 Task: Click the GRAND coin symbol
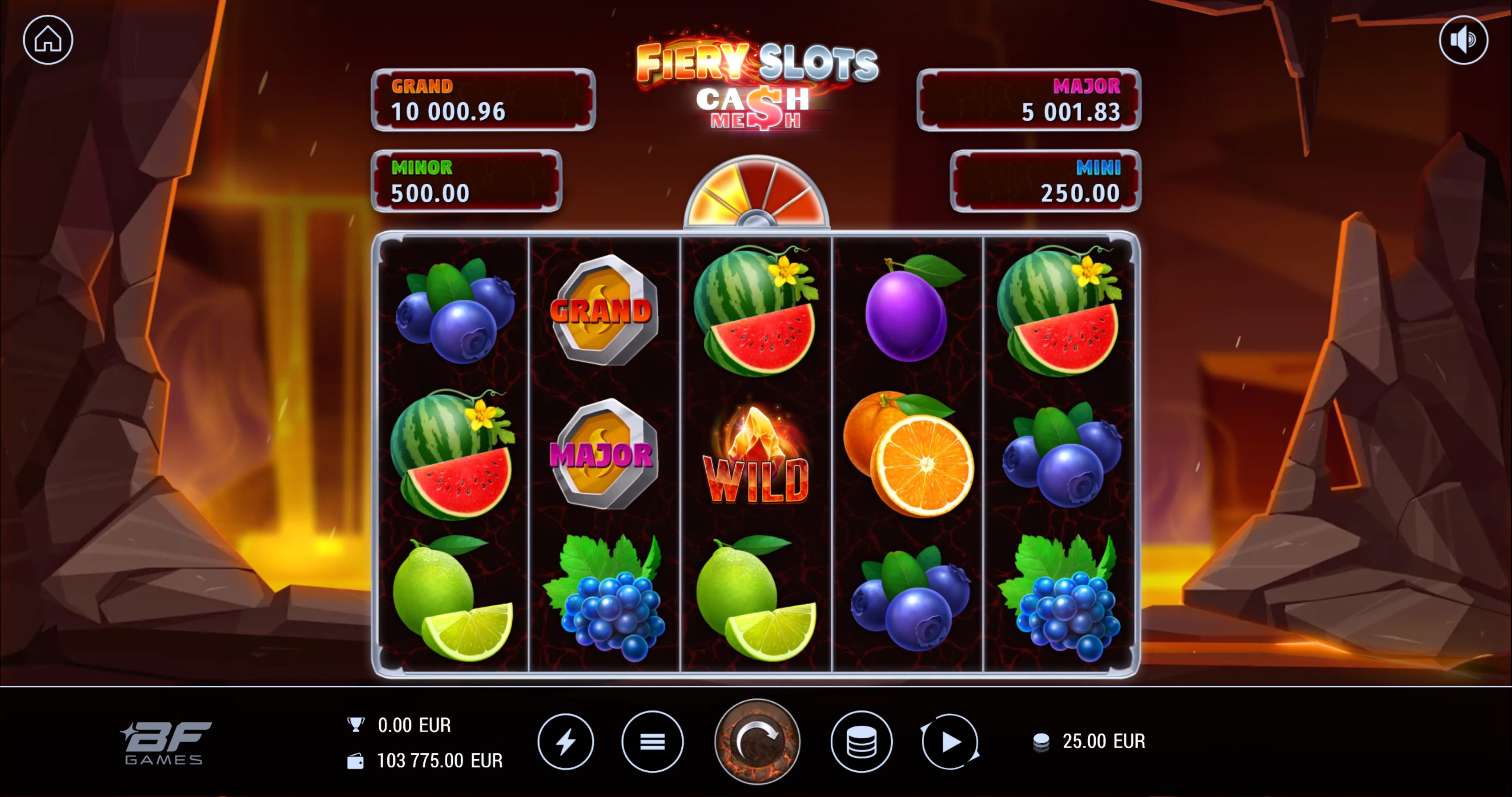(604, 310)
